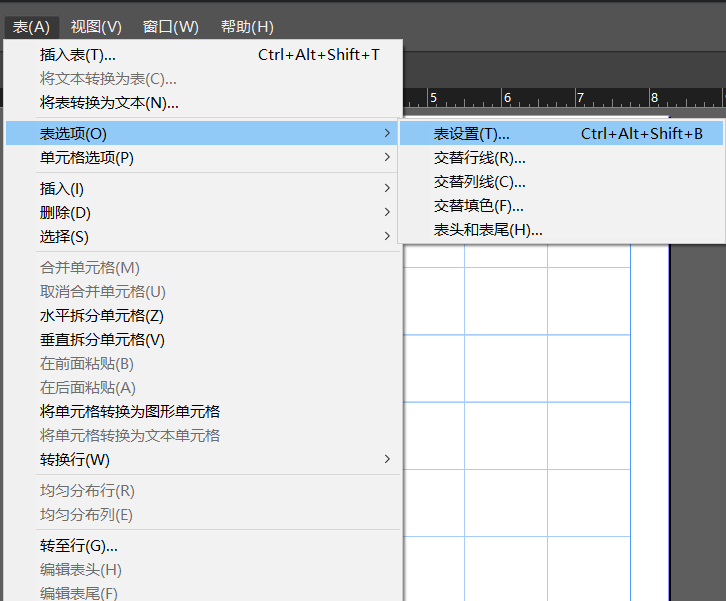Expand the 单元格选项(P) submenu

pyautogui.click(x=87, y=158)
